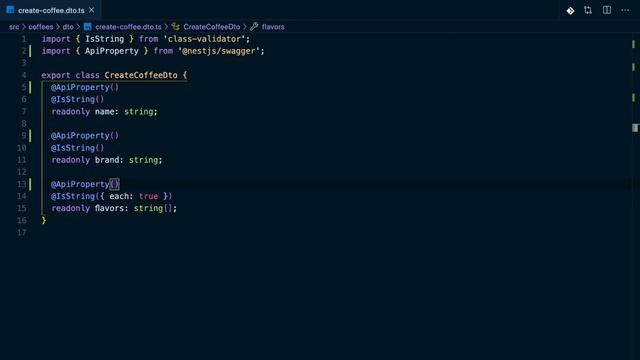Click '@IsString()' on line 10
Viewport: 640px width, 360px height.
78,148
